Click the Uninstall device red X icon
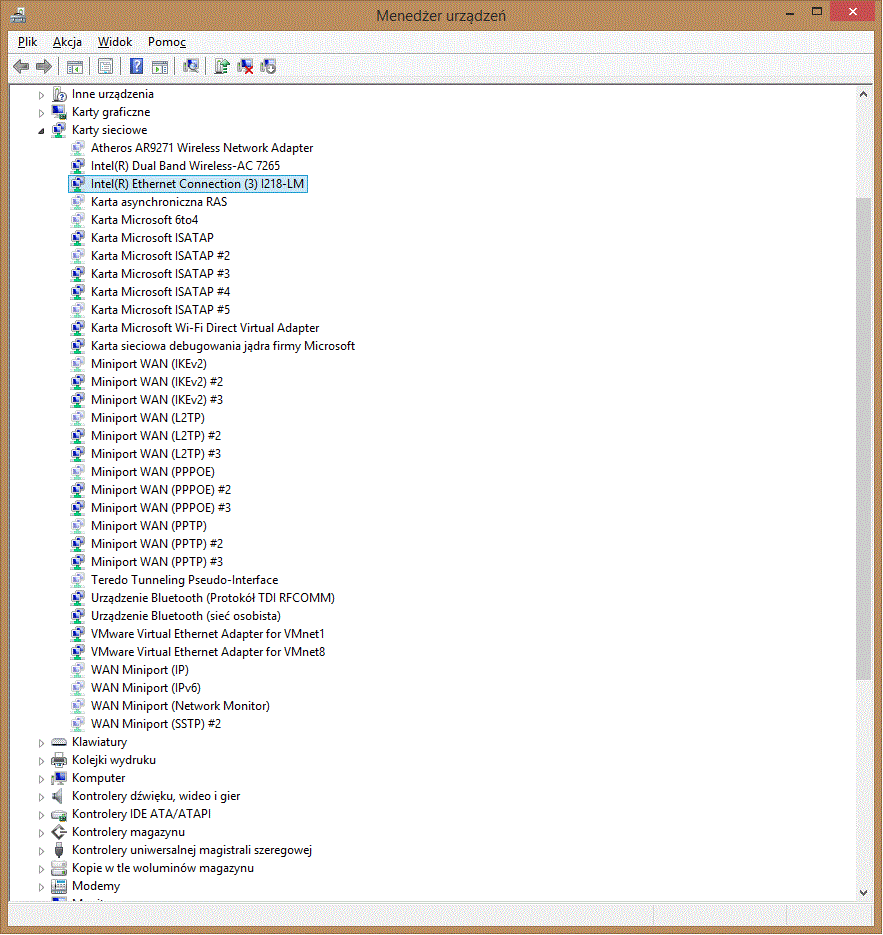 245,67
